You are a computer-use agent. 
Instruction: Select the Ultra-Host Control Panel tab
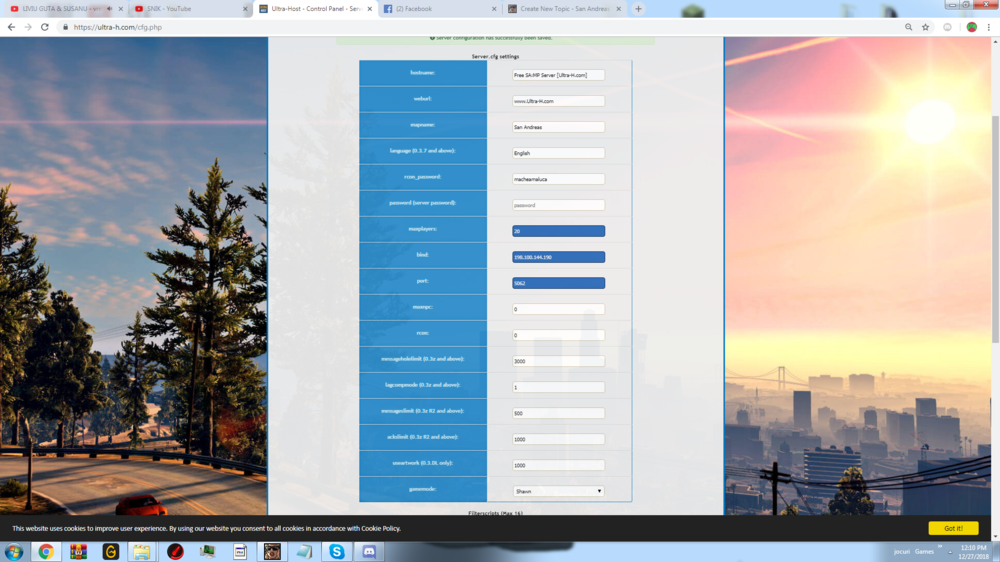(309, 9)
